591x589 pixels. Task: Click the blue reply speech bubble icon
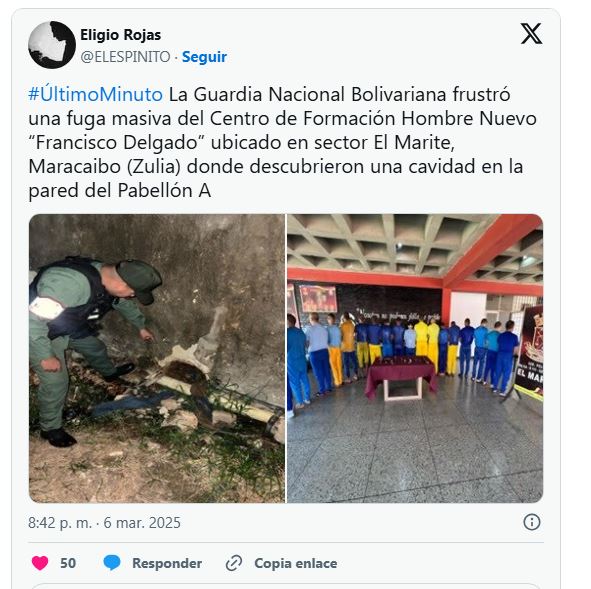(112, 563)
